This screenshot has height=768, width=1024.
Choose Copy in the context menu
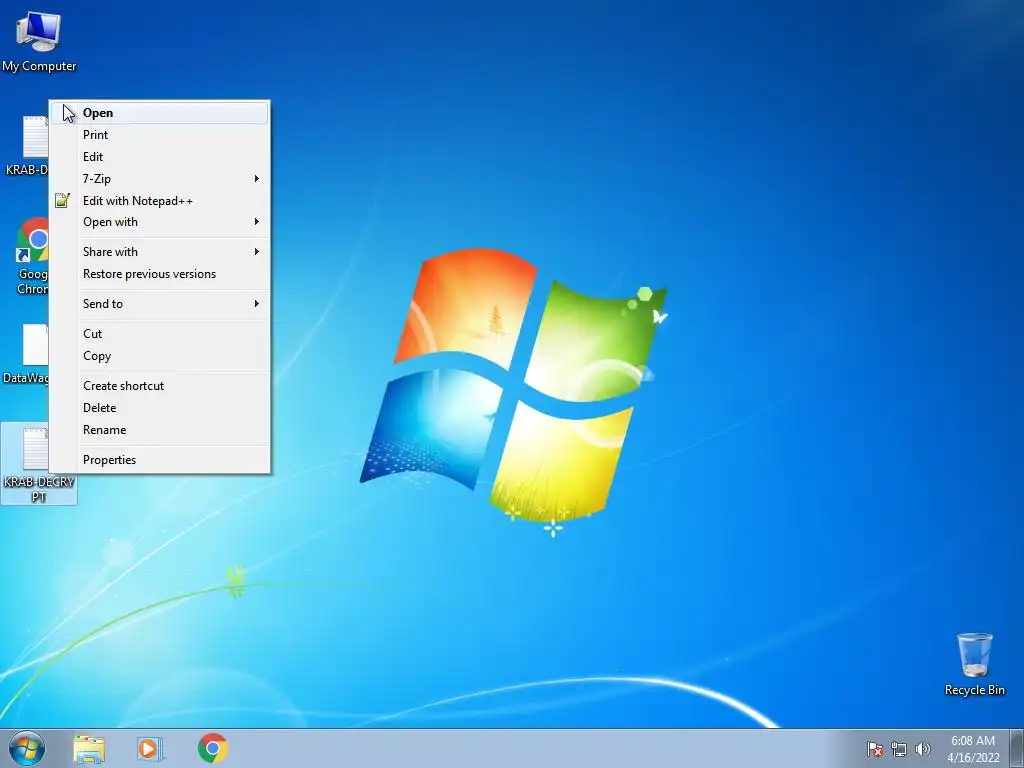[159, 356]
